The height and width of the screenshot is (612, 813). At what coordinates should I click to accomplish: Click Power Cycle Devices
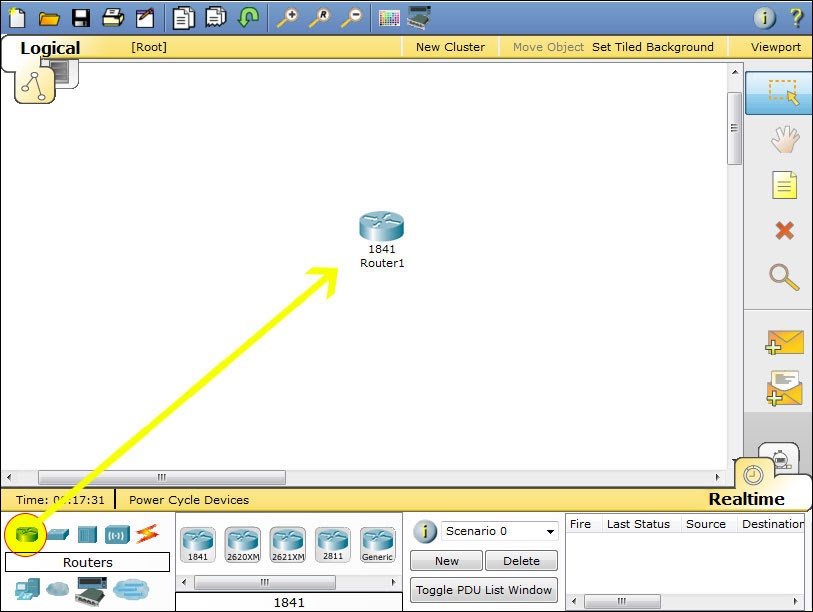pyautogui.click(x=189, y=500)
